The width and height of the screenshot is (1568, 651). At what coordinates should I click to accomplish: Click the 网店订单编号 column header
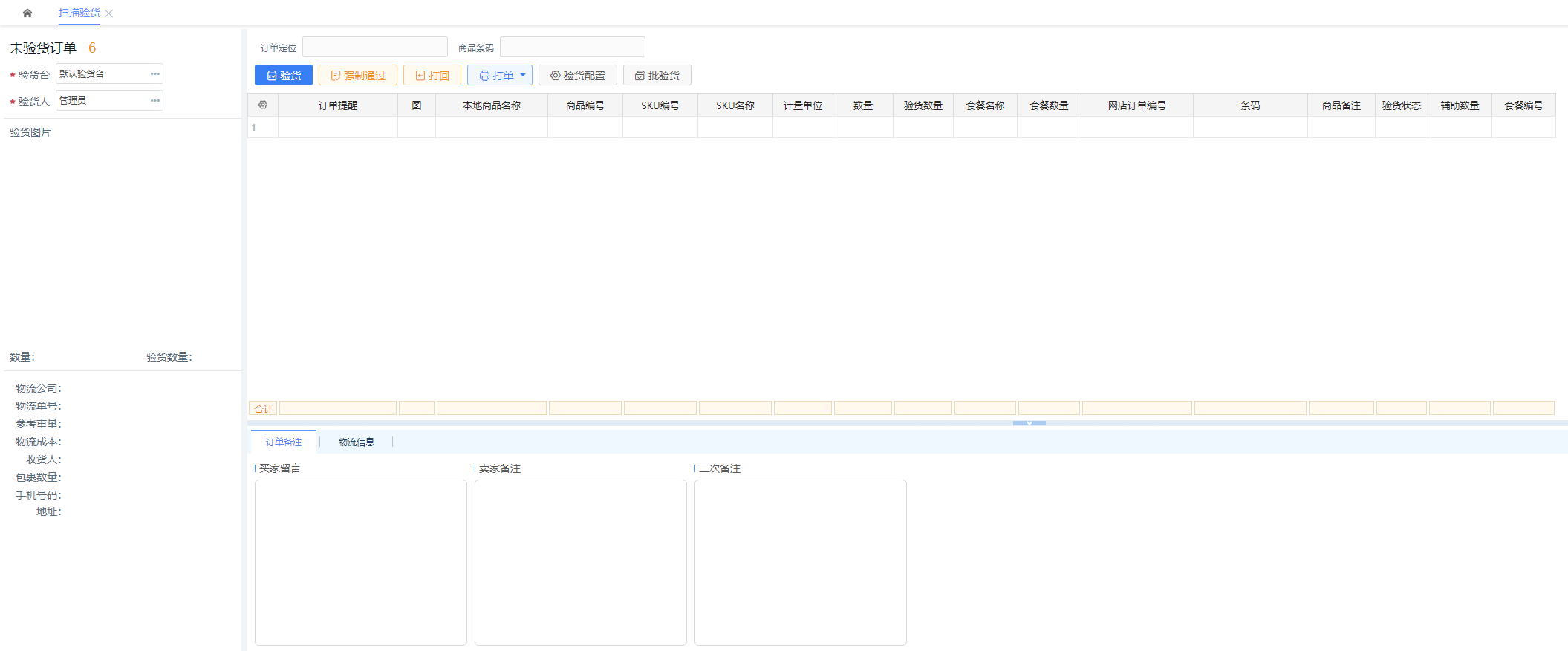[1137, 105]
